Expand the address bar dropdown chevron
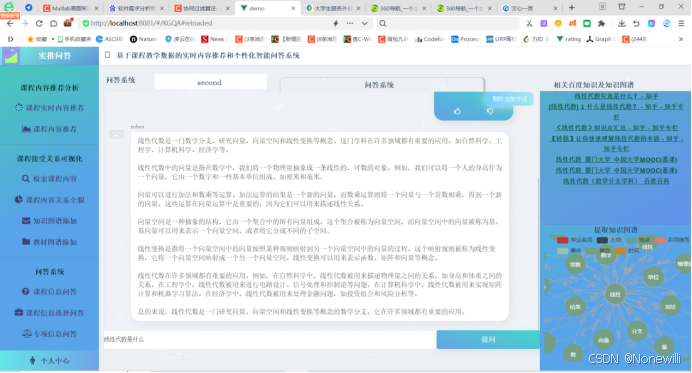Viewport: 692px width, 373px height. click(364, 23)
